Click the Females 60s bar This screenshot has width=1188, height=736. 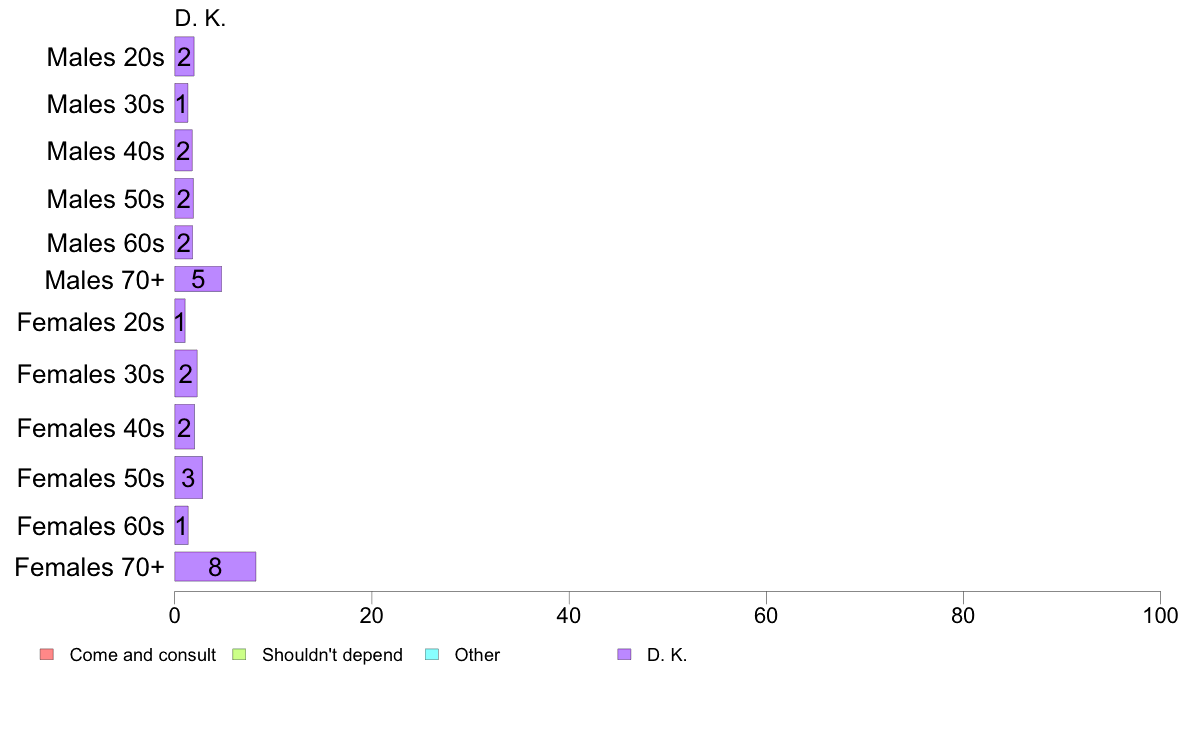click(x=181, y=526)
